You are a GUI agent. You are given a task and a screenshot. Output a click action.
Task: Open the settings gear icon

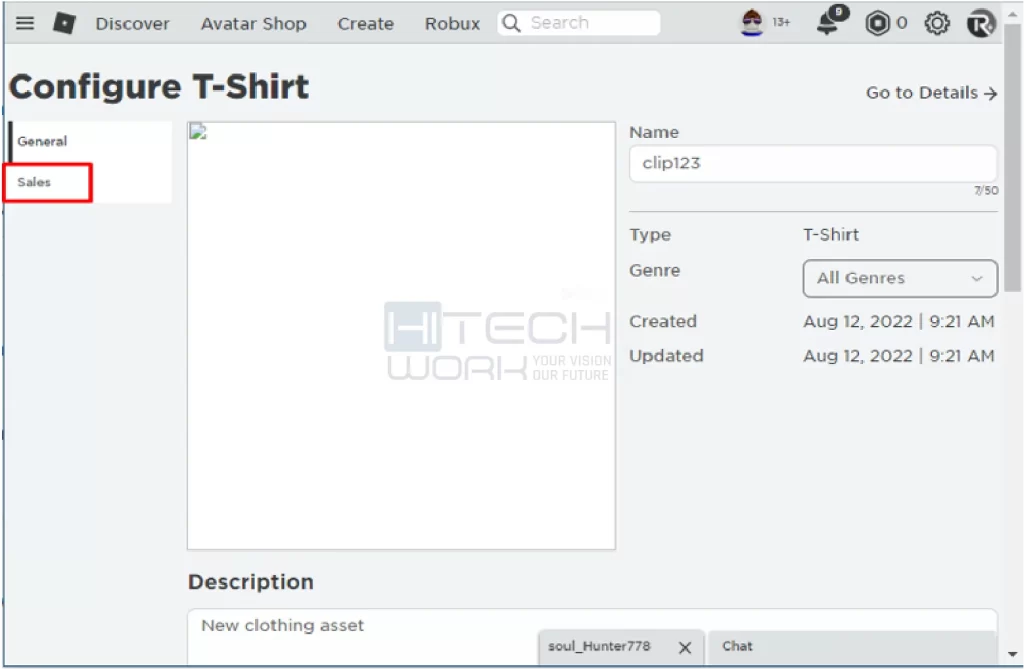[x=936, y=24]
